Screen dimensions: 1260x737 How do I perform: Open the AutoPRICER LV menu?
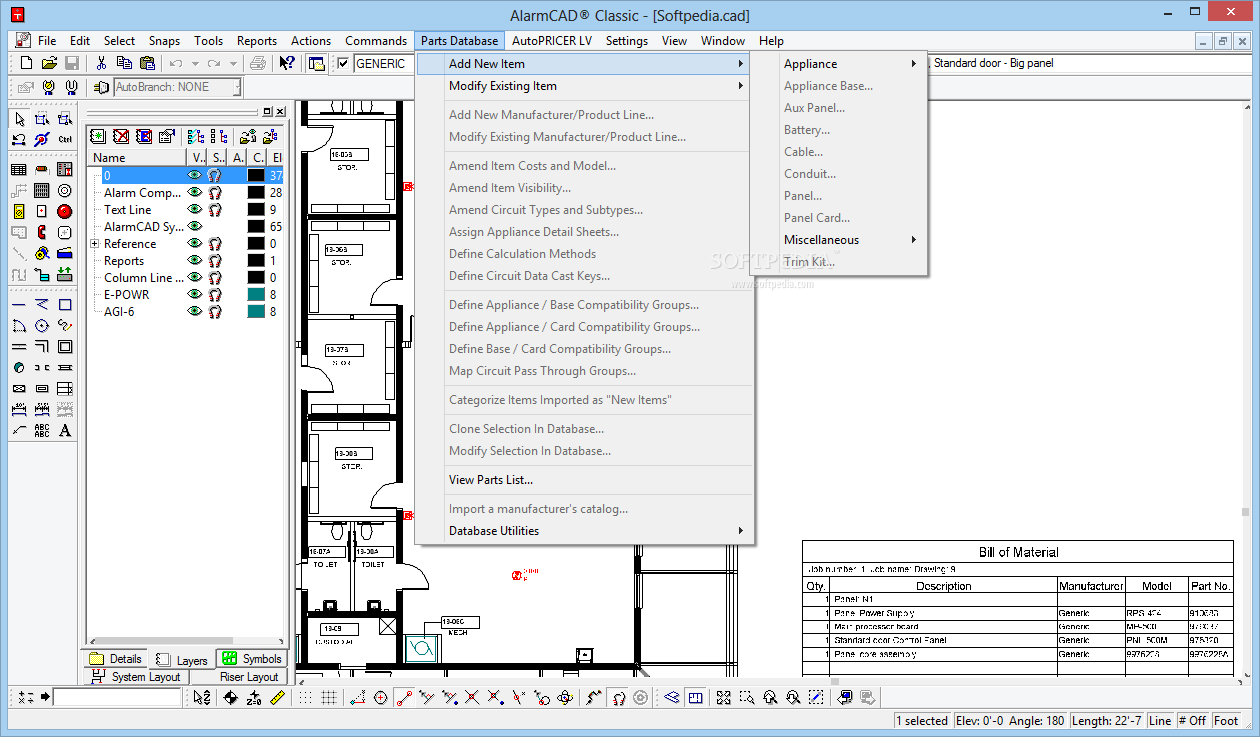pyautogui.click(x=551, y=41)
